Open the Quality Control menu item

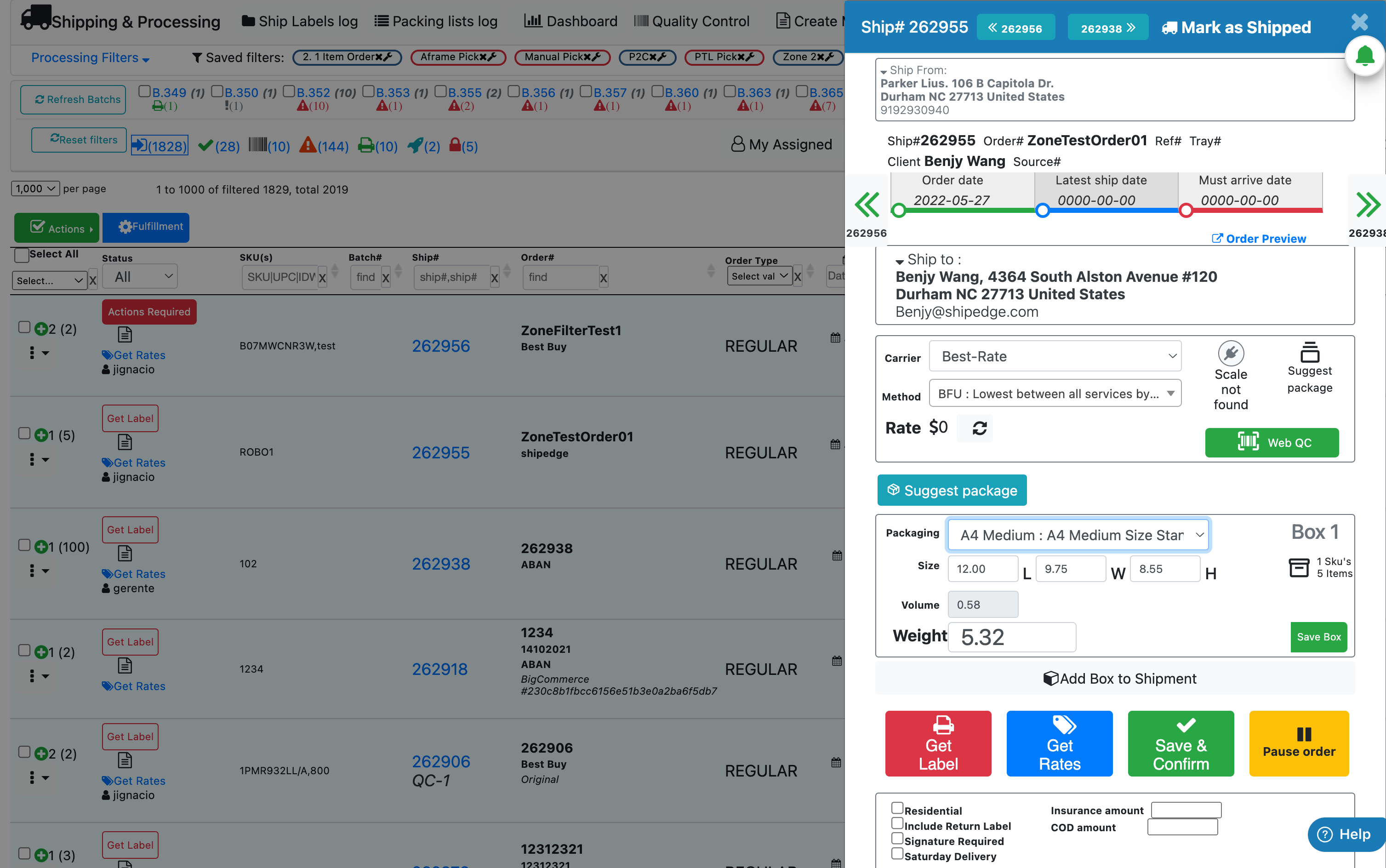pyautogui.click(x=691, y=21)
